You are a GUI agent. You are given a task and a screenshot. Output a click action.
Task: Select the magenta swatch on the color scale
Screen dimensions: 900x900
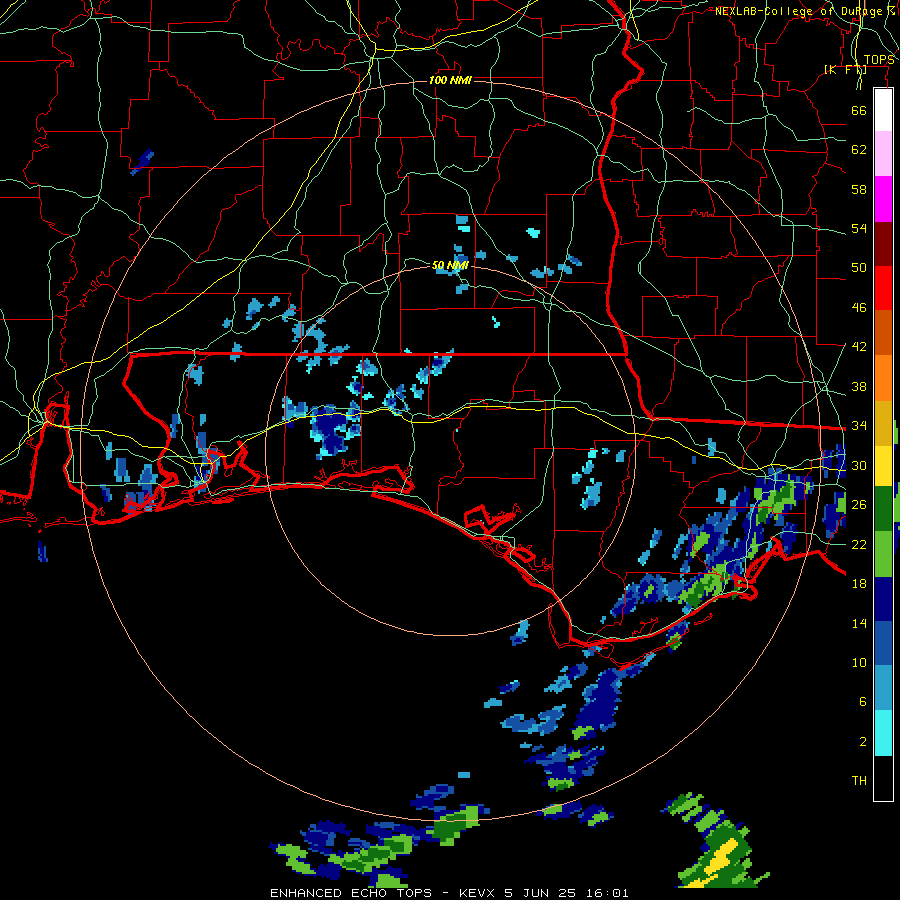pyautogui.click(x=883, y=199)
